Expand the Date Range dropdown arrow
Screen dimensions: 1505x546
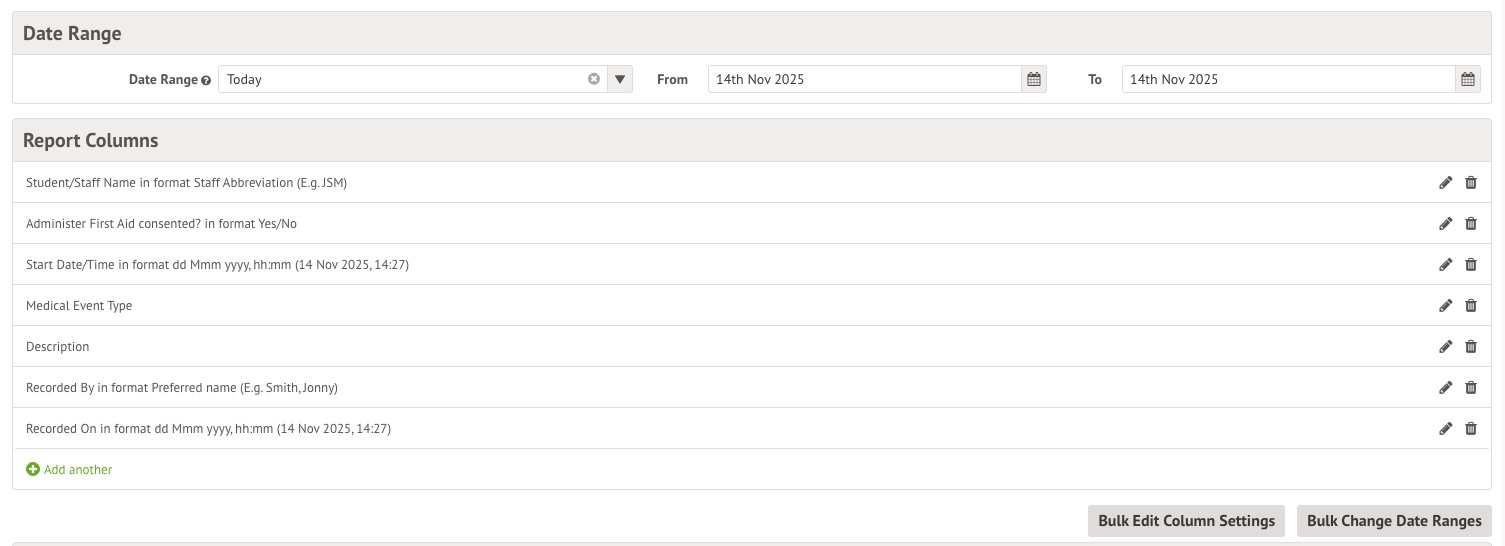620,79
